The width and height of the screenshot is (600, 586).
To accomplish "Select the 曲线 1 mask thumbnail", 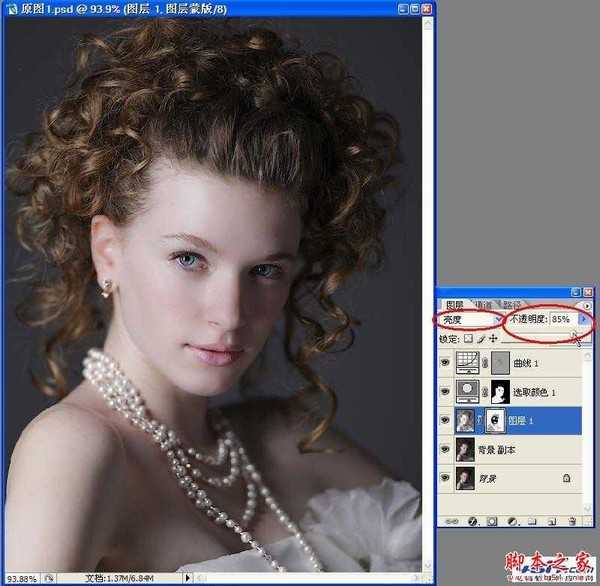I will (x=500, y=363).
